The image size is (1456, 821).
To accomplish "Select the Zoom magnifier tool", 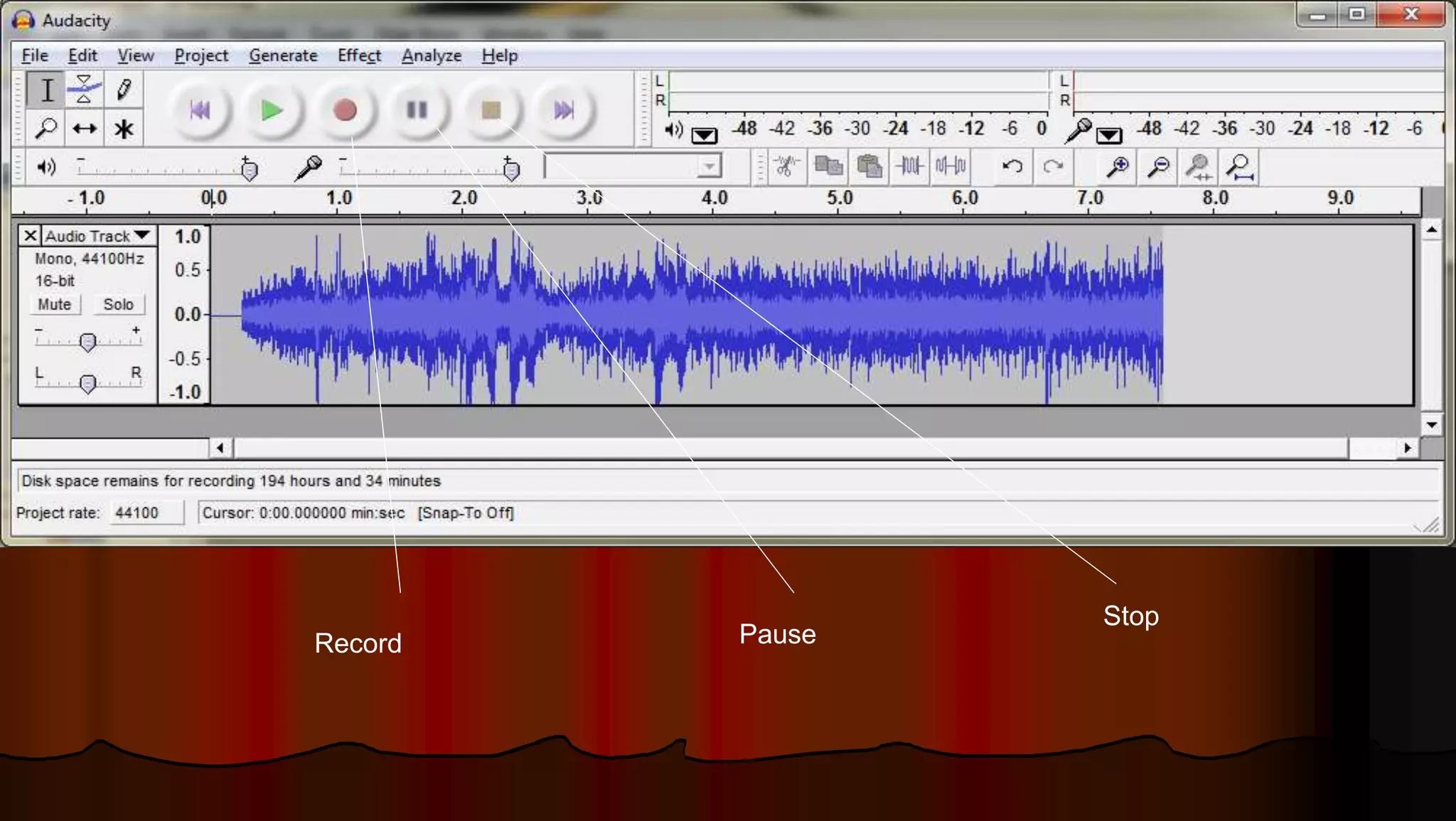I will (x=47, y=129).
